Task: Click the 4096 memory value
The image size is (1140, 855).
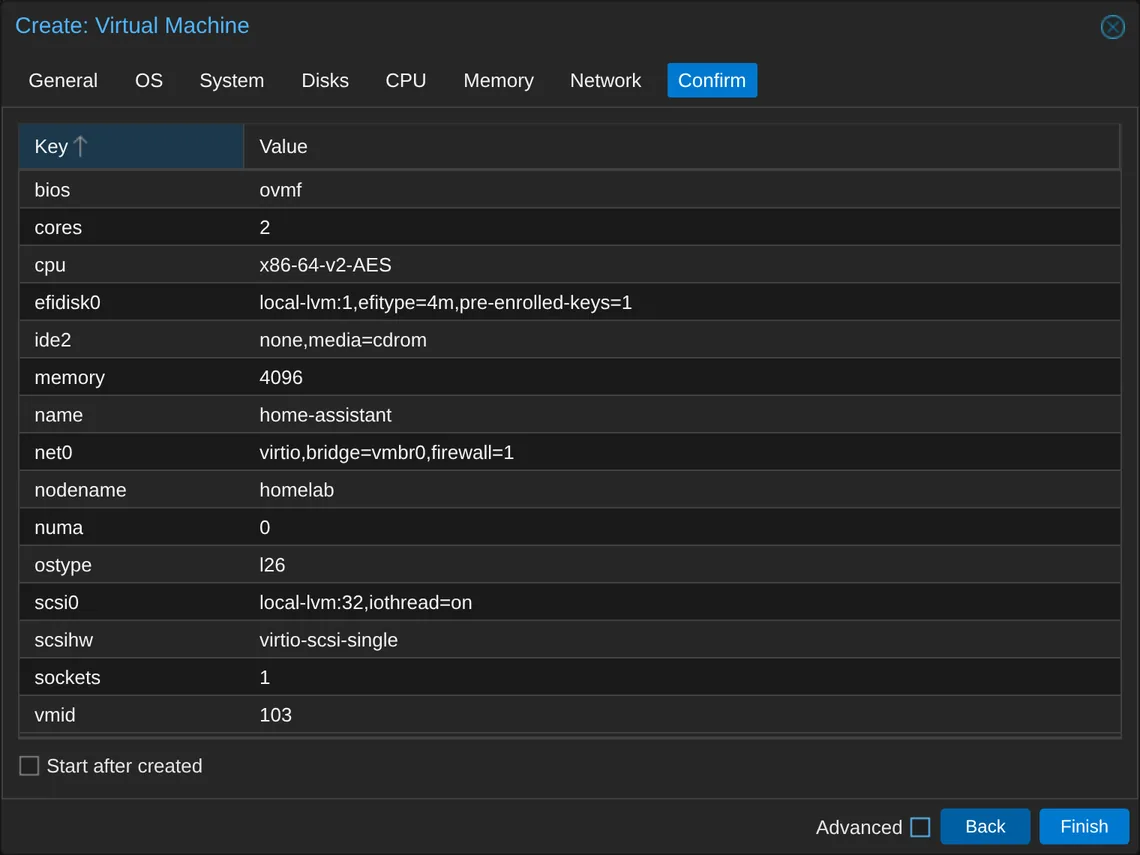Action: 681,377
